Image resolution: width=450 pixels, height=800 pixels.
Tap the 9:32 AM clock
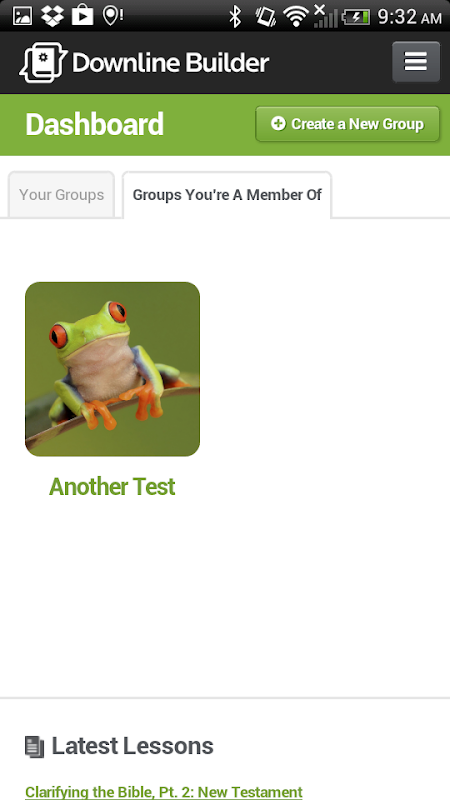(410, 17)
